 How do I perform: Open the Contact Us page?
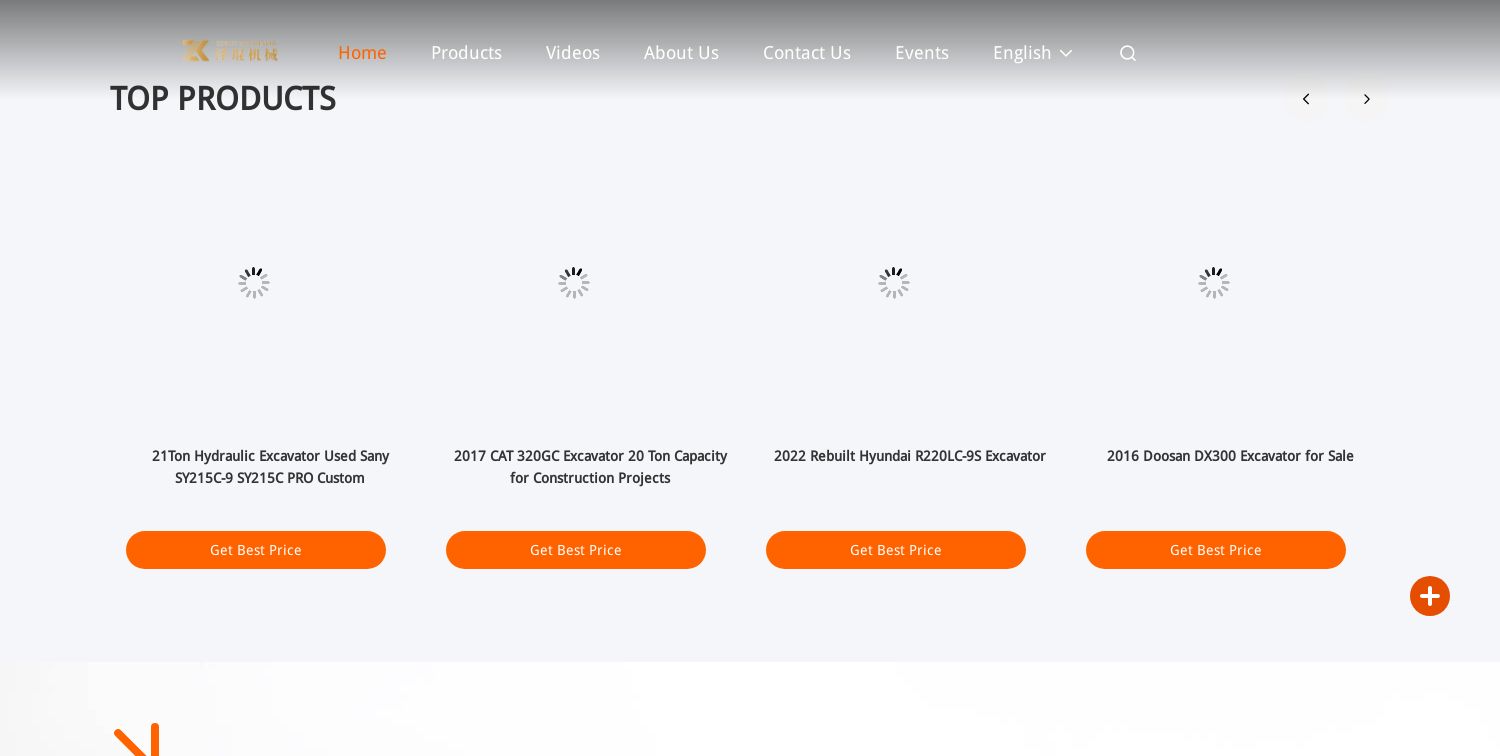click(x=807, y=53)
